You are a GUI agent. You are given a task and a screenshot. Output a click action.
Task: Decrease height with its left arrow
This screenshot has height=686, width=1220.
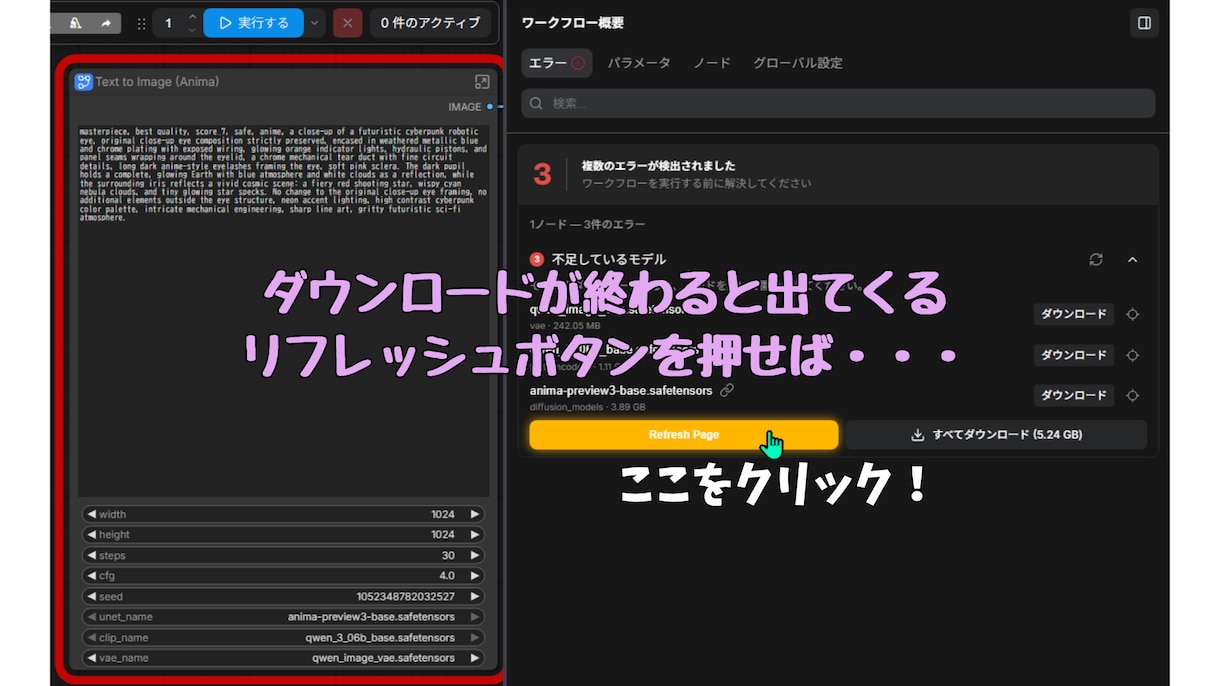coord(92,535)
